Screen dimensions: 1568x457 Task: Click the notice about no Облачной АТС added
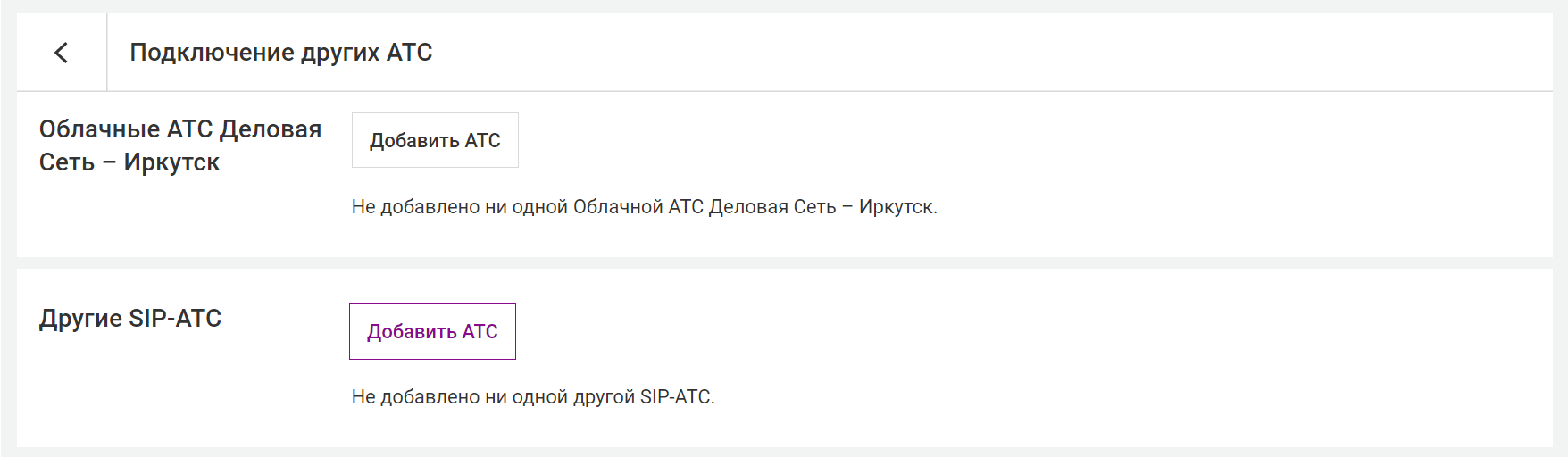[645, 207]
